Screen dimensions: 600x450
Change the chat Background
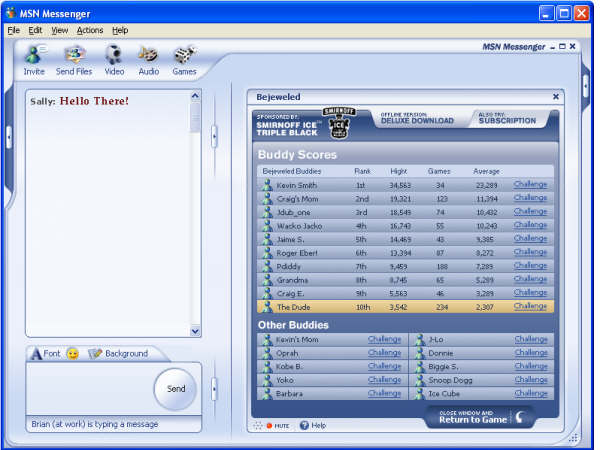118,353
